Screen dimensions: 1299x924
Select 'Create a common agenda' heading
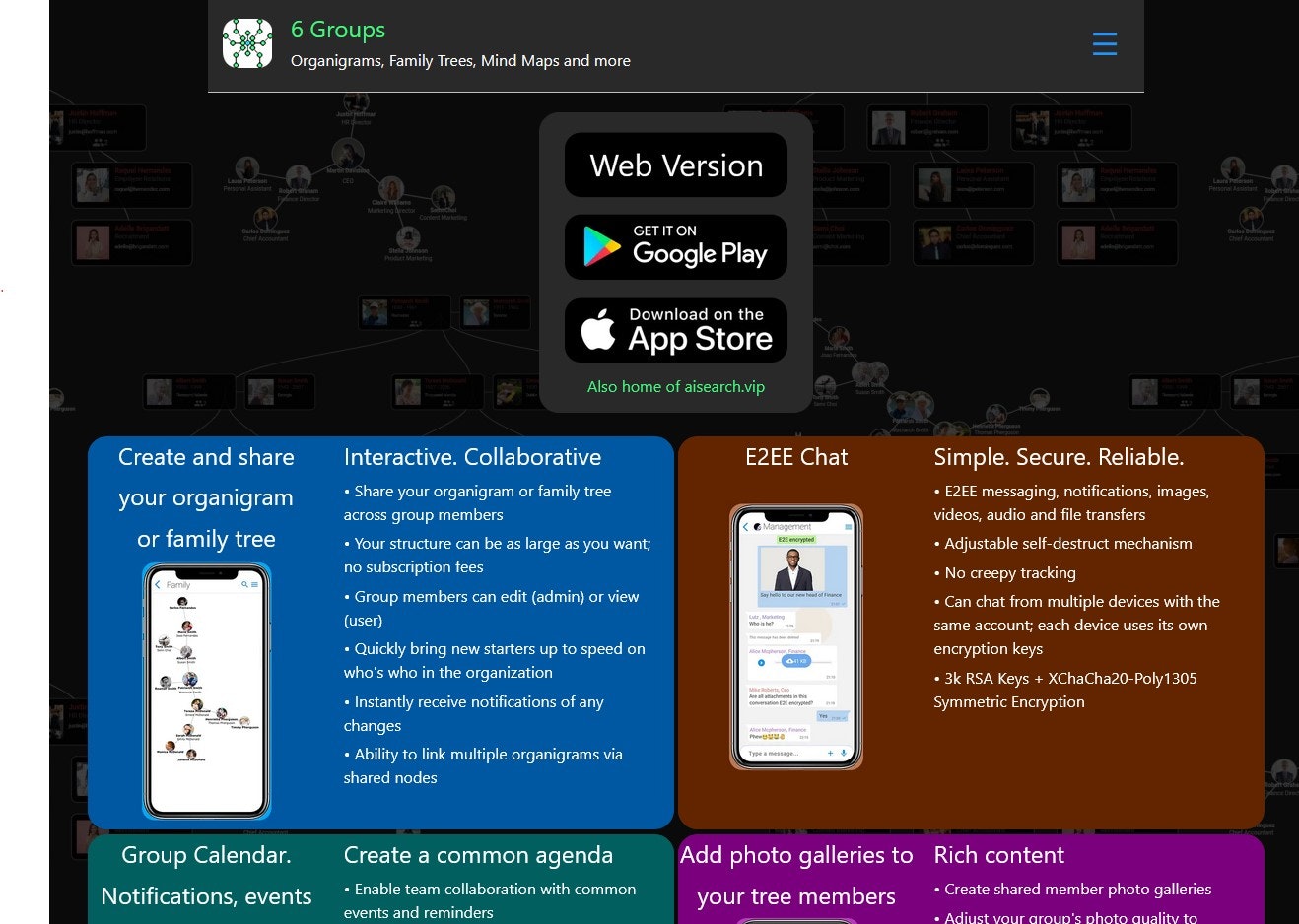click(478, 855)
